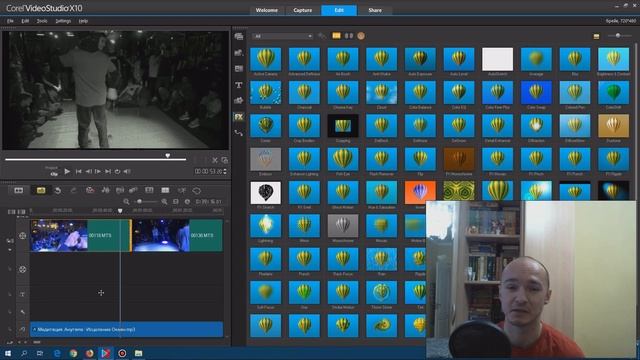Play the preview

(67, 171)
